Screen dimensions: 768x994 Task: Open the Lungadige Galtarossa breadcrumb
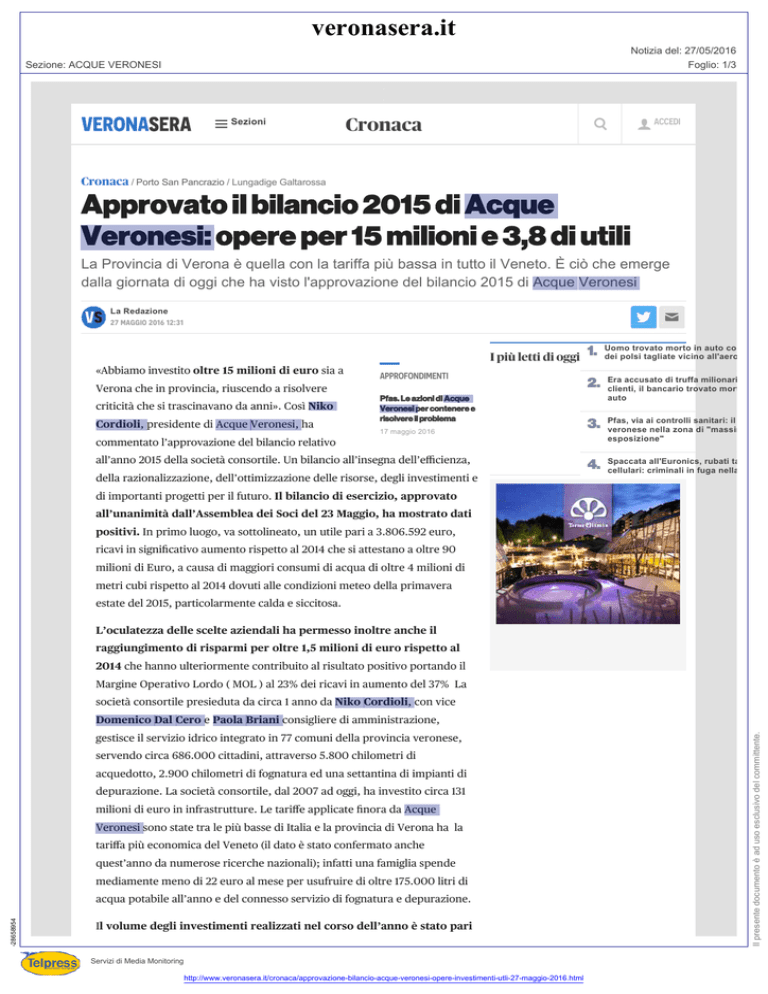tap(278, 182)
